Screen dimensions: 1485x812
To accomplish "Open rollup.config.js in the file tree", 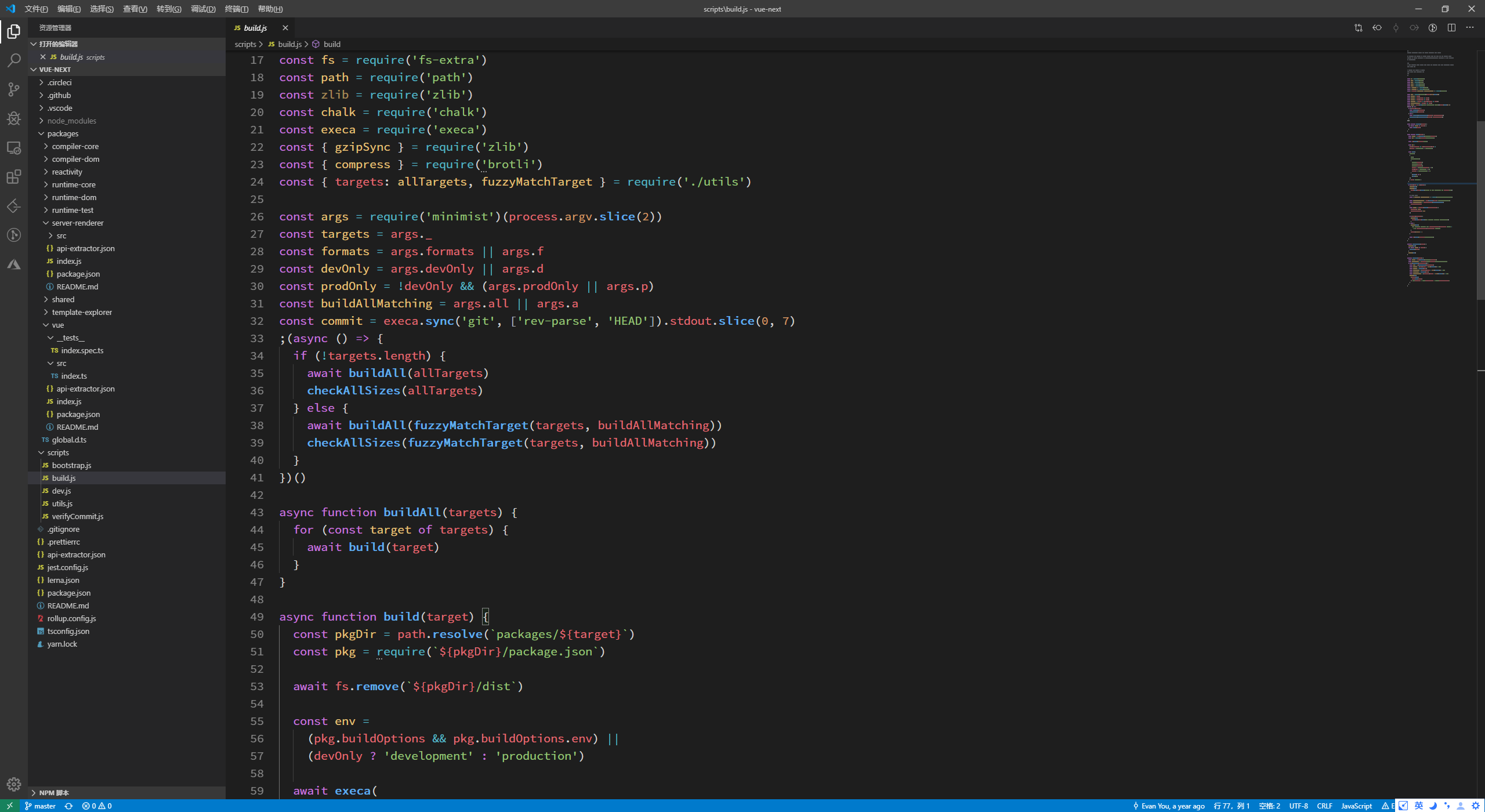I will click(71, 618).
